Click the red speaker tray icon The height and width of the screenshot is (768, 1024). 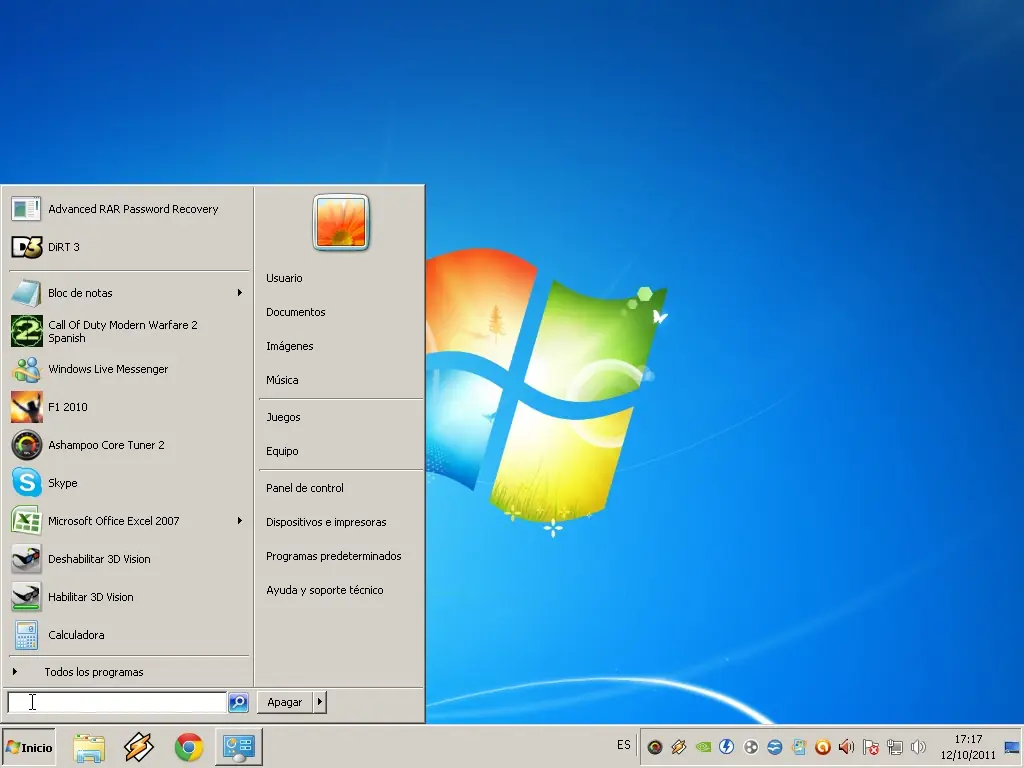(x=846, y=746)
